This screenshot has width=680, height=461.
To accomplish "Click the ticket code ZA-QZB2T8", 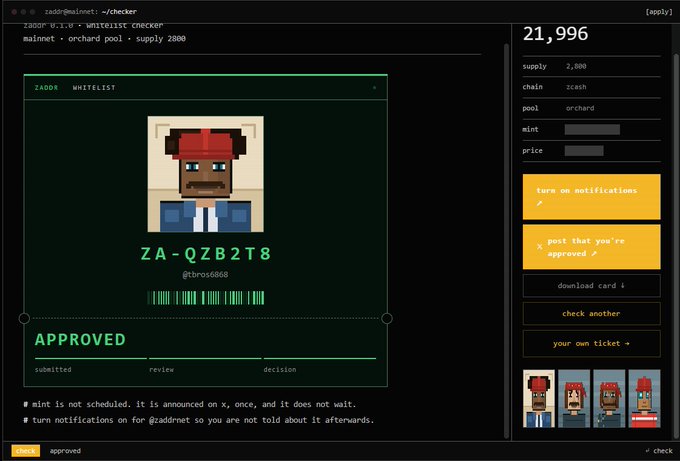I will tap(206, 254).
